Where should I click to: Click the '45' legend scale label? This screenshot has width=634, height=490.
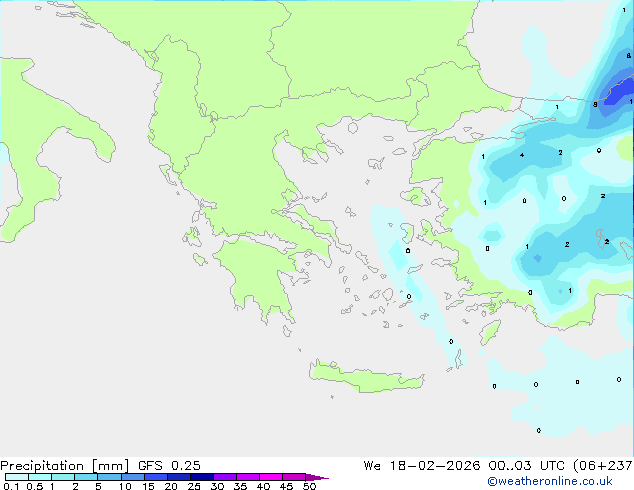(286, 486)
